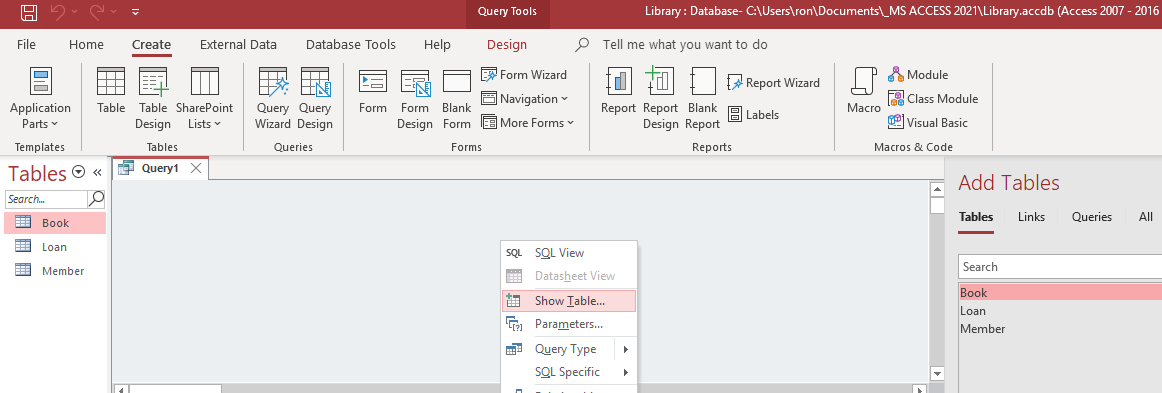Switch to the Query Tools Design tab

click(507, 44)
